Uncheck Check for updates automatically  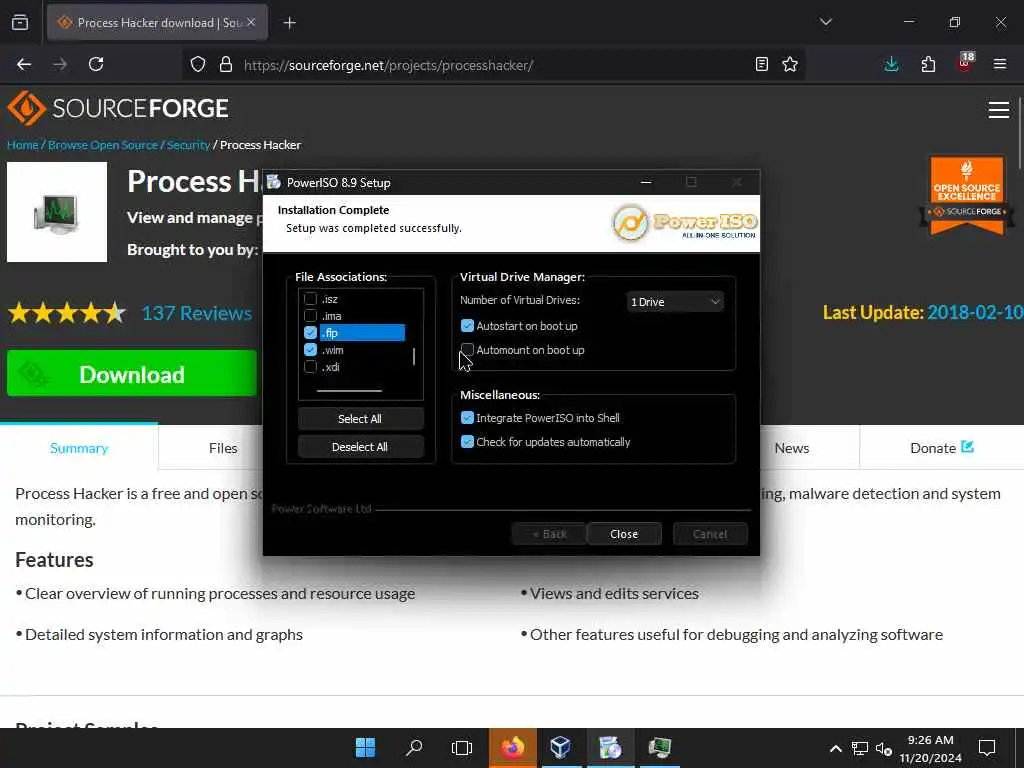(468, 442)
